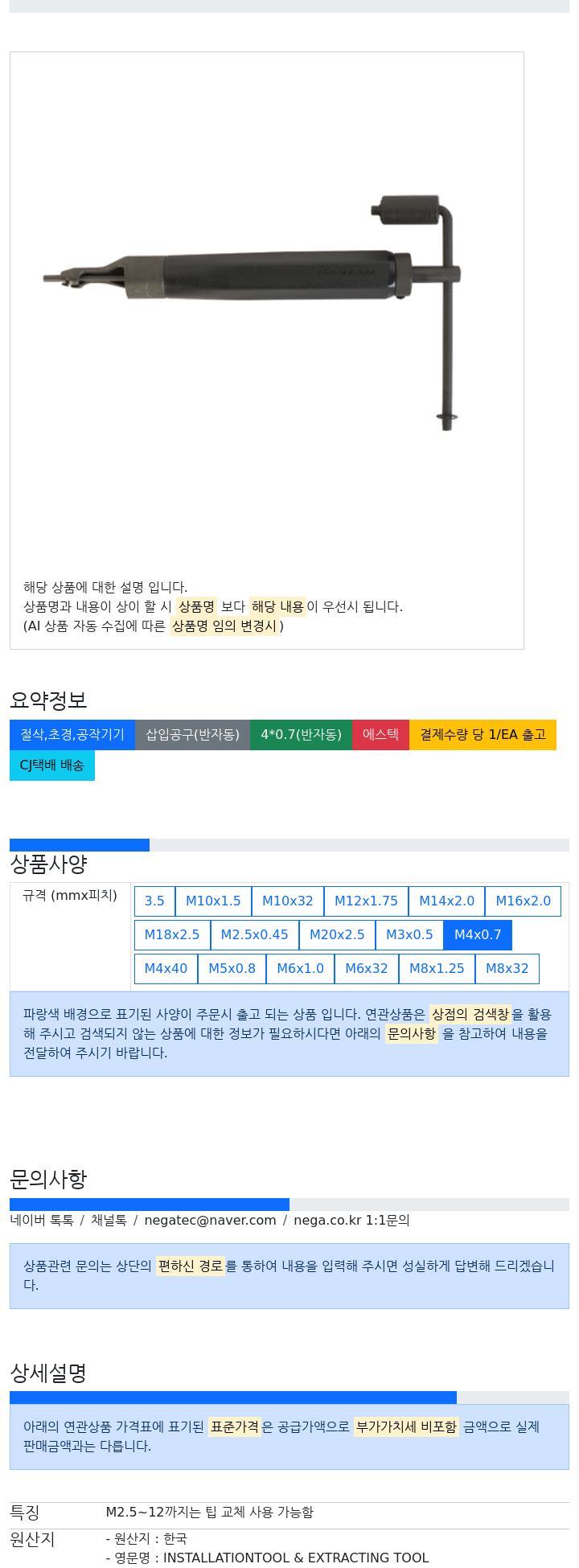Click the insertion tool product image
The height and width of the screenshot is (1568, 579).
click(252, 310)
